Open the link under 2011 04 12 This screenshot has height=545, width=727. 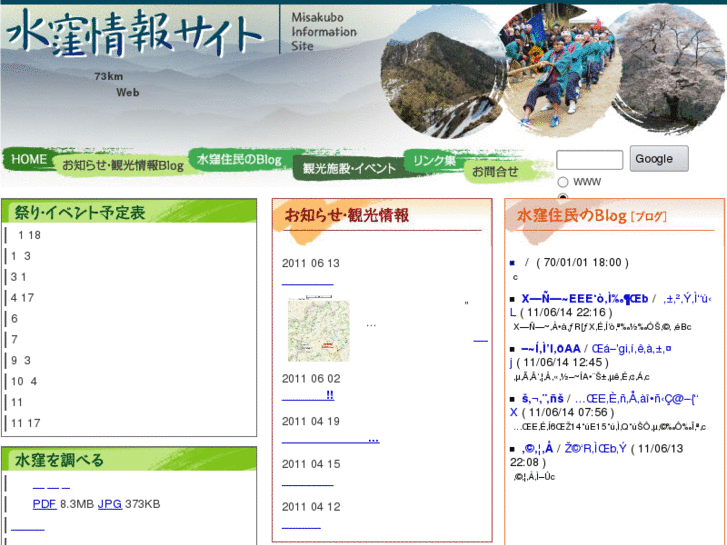point(301,525)
